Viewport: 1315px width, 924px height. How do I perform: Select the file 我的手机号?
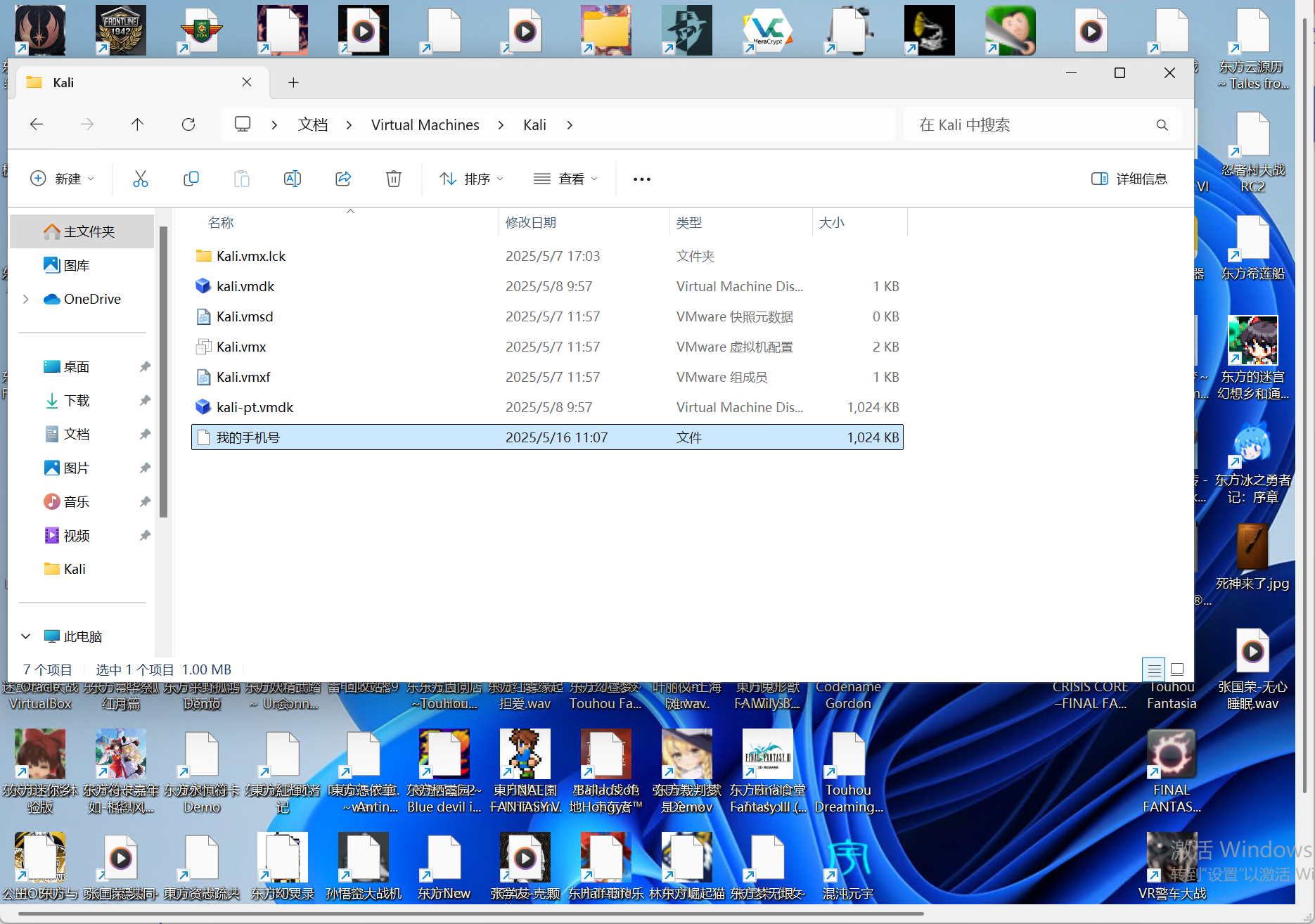point(547,437)
